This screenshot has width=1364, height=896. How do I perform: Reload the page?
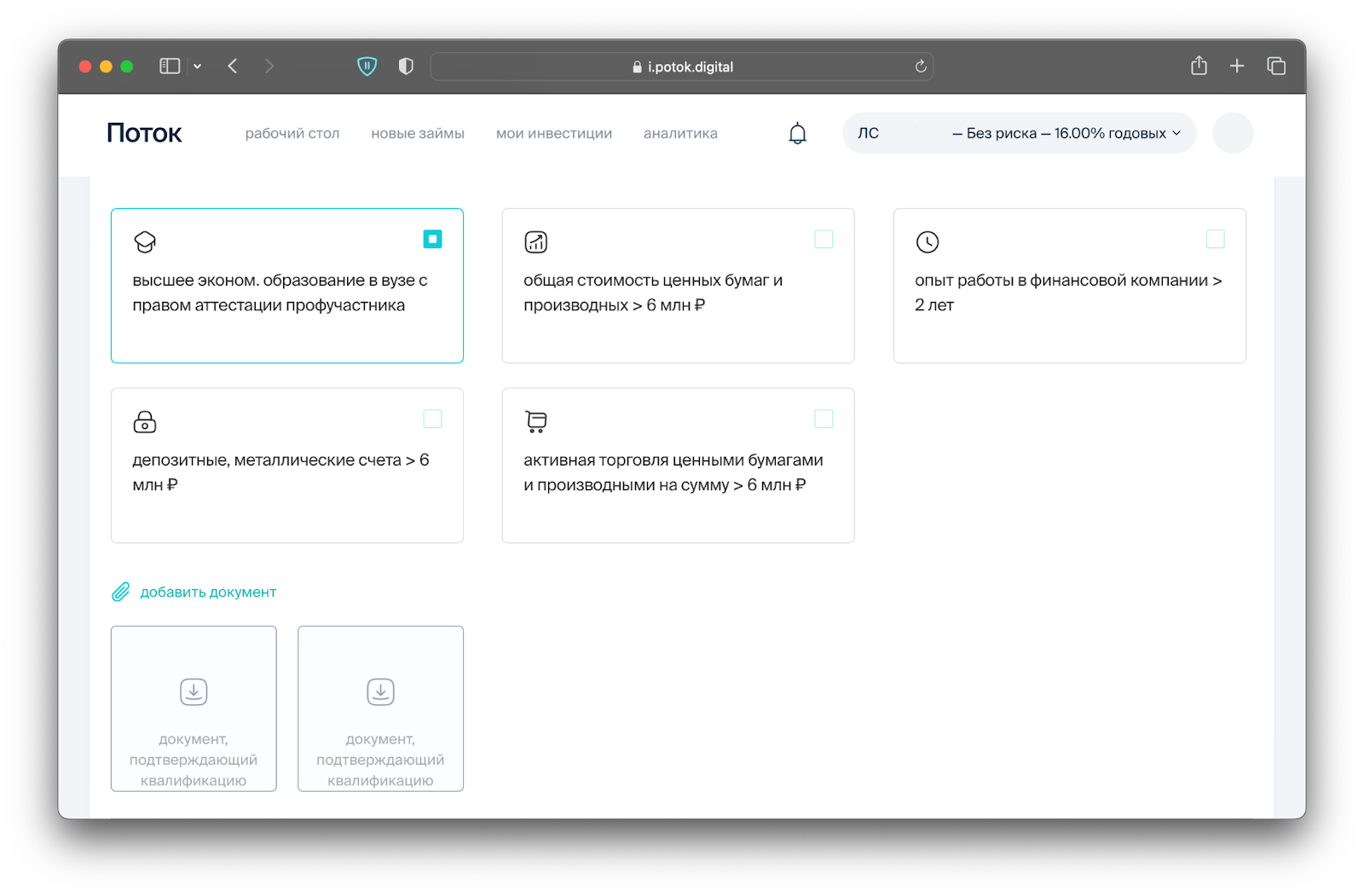921,66
